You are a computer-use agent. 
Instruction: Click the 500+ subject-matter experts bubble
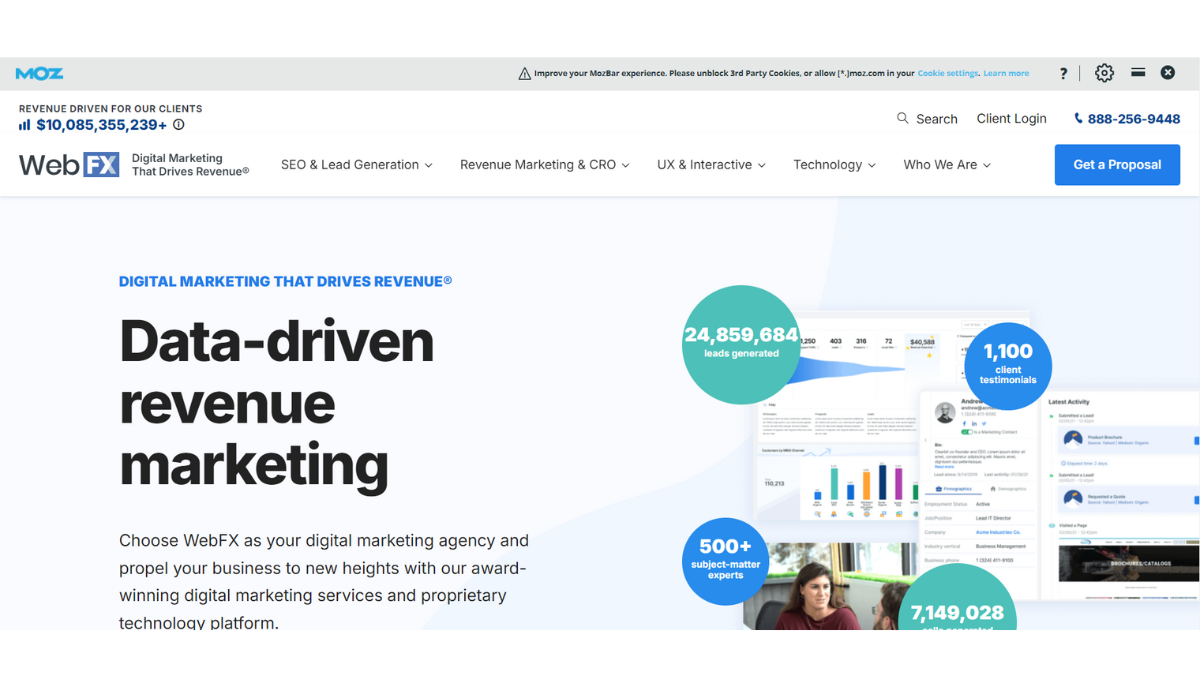coord(725,561)
